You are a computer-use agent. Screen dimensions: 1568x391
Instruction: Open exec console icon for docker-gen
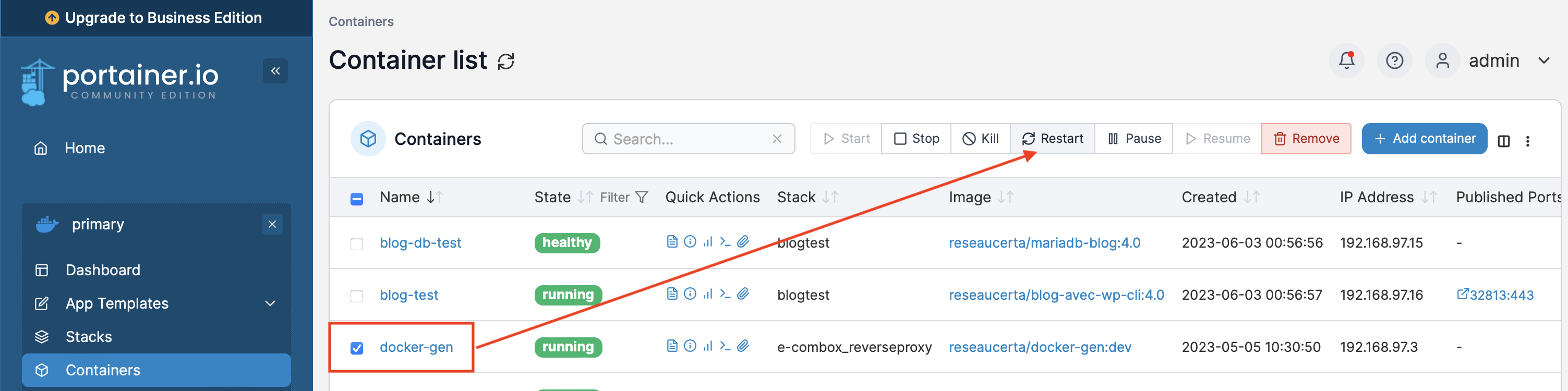click(x=725, y=347)
